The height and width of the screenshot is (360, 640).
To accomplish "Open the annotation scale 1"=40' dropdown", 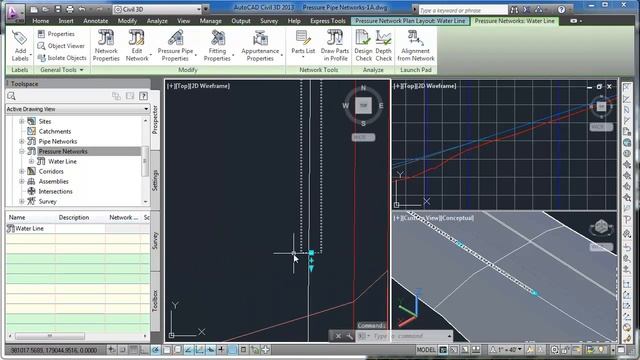I will [506, 350].
